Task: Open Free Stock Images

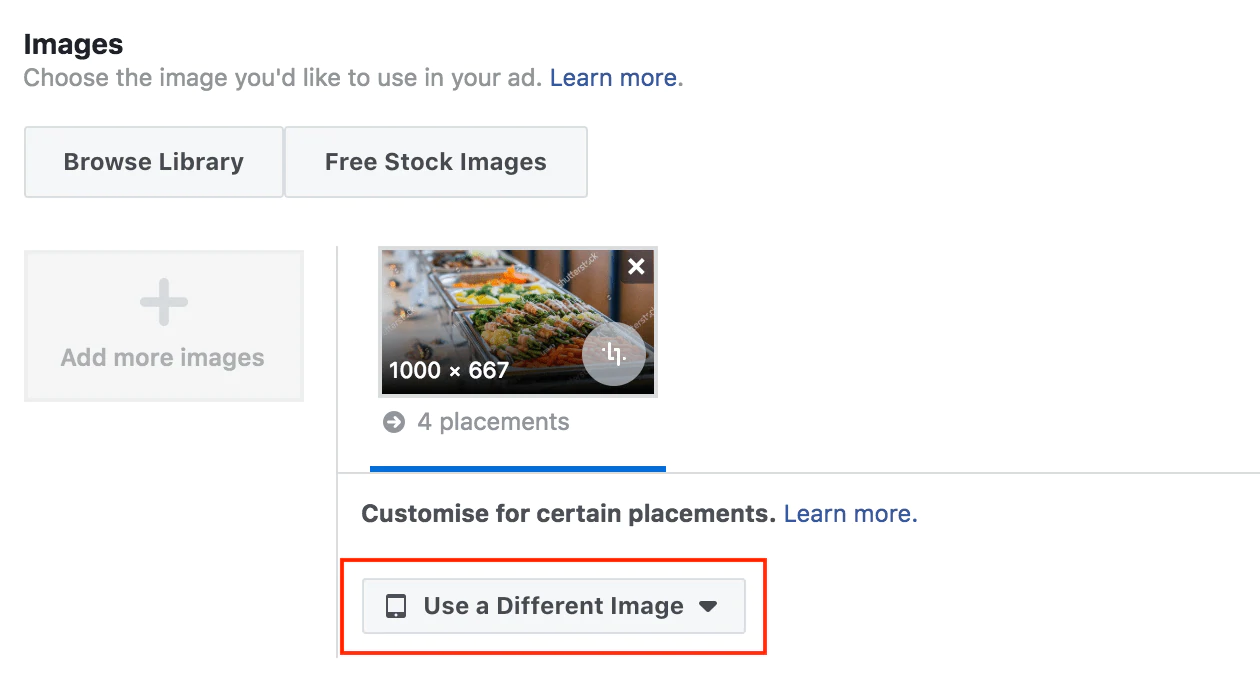Action: 436,162
